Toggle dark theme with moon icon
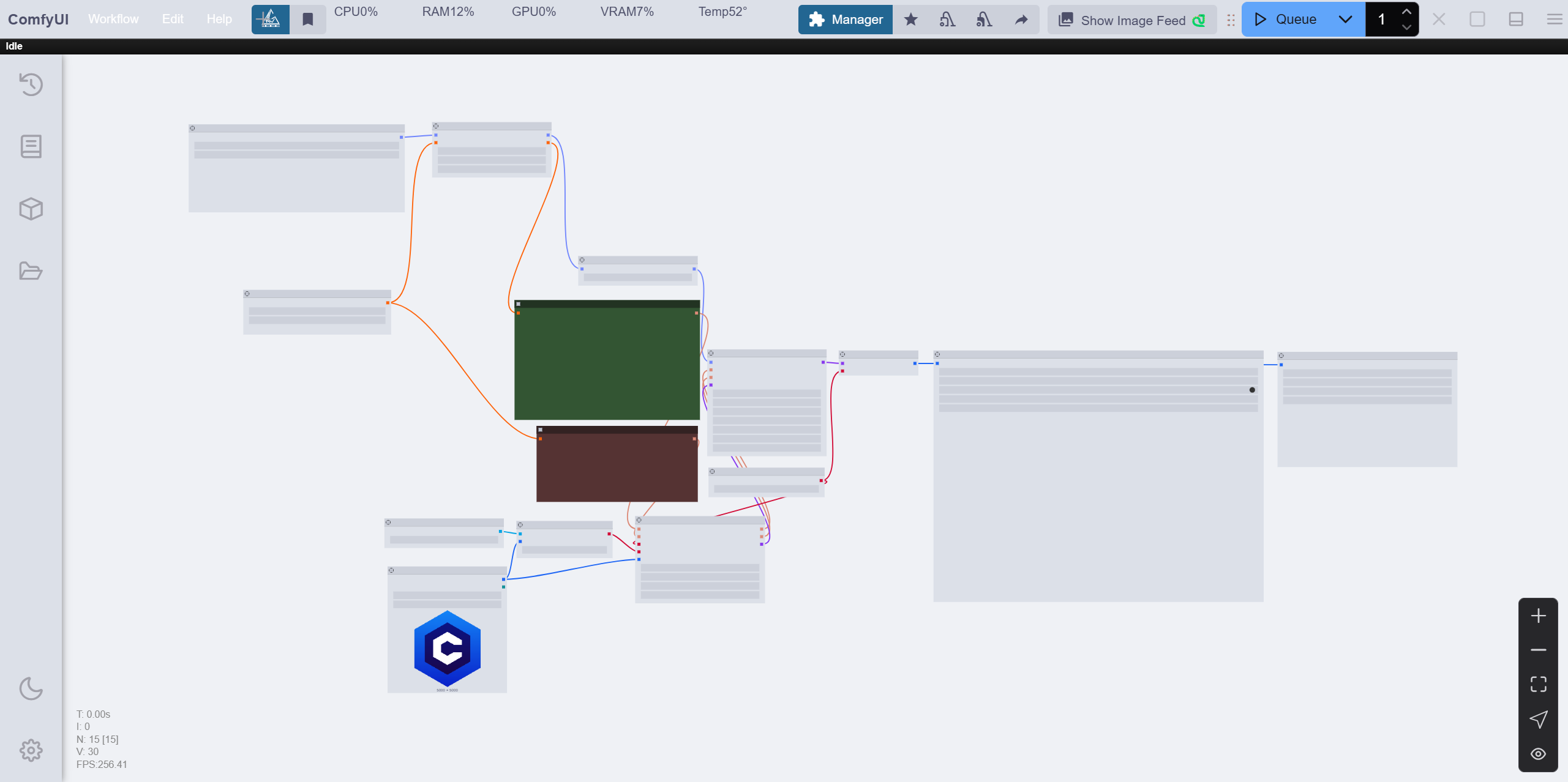 point(31,688)
